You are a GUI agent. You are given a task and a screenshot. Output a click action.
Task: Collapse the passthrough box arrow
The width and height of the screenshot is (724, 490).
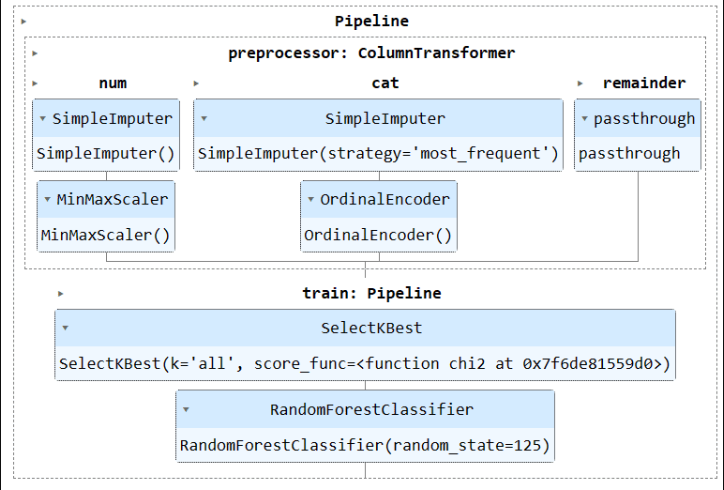(584, 119)
